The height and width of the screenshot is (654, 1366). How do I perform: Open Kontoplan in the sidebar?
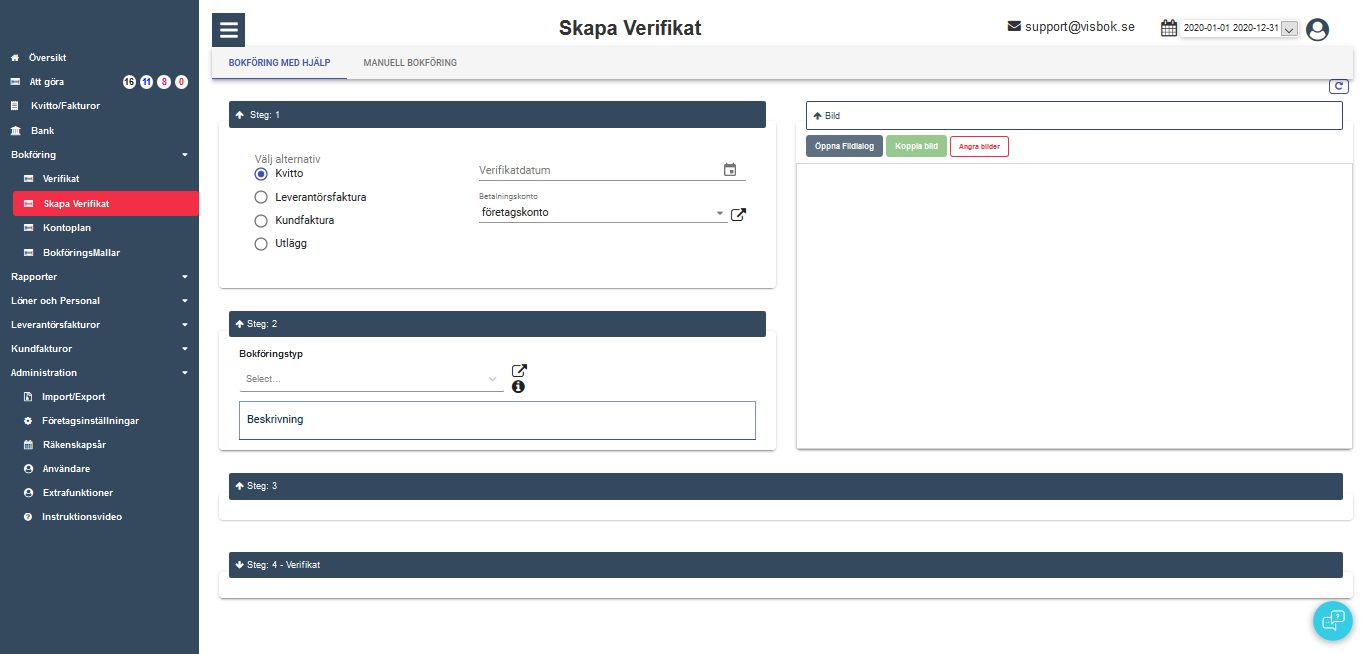pyautogui.click(x=66, y=228)
